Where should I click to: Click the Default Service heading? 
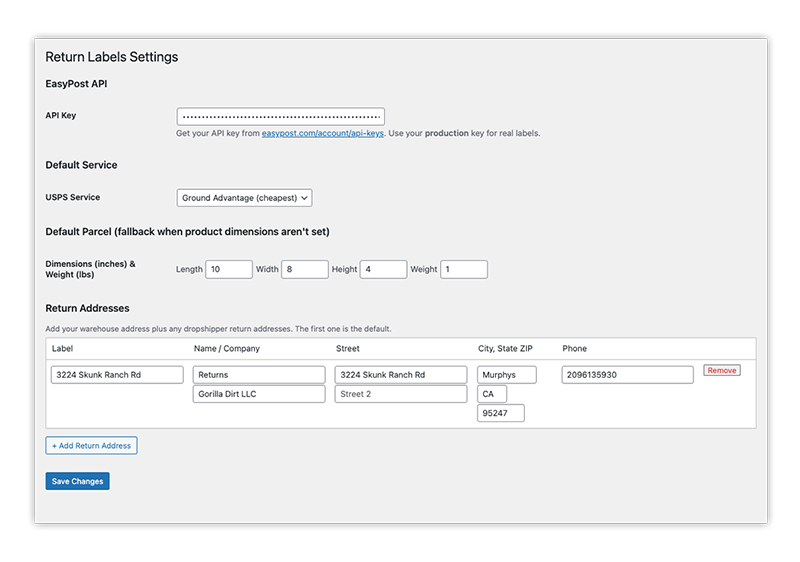click(81, 165)
